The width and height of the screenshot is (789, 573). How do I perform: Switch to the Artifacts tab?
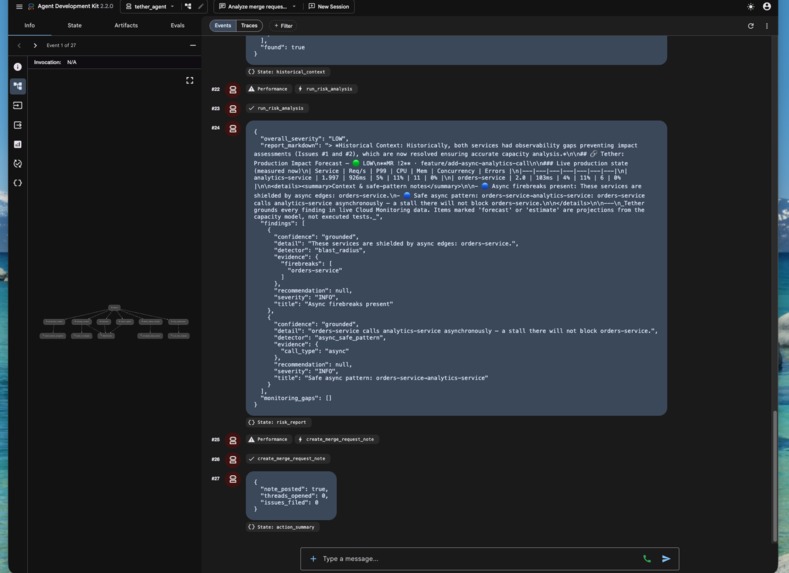pyautogui.click(x=126, y=25)
